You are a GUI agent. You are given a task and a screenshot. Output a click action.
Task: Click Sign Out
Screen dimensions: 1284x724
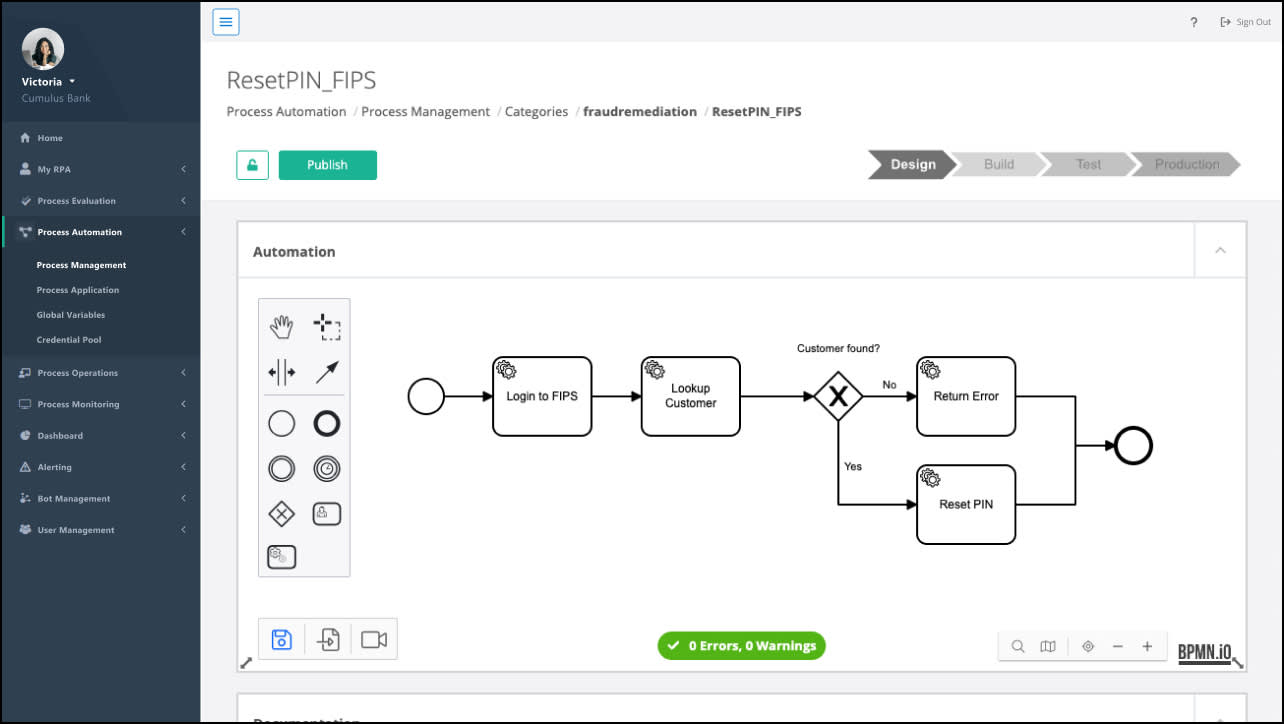coord(1246,22)
